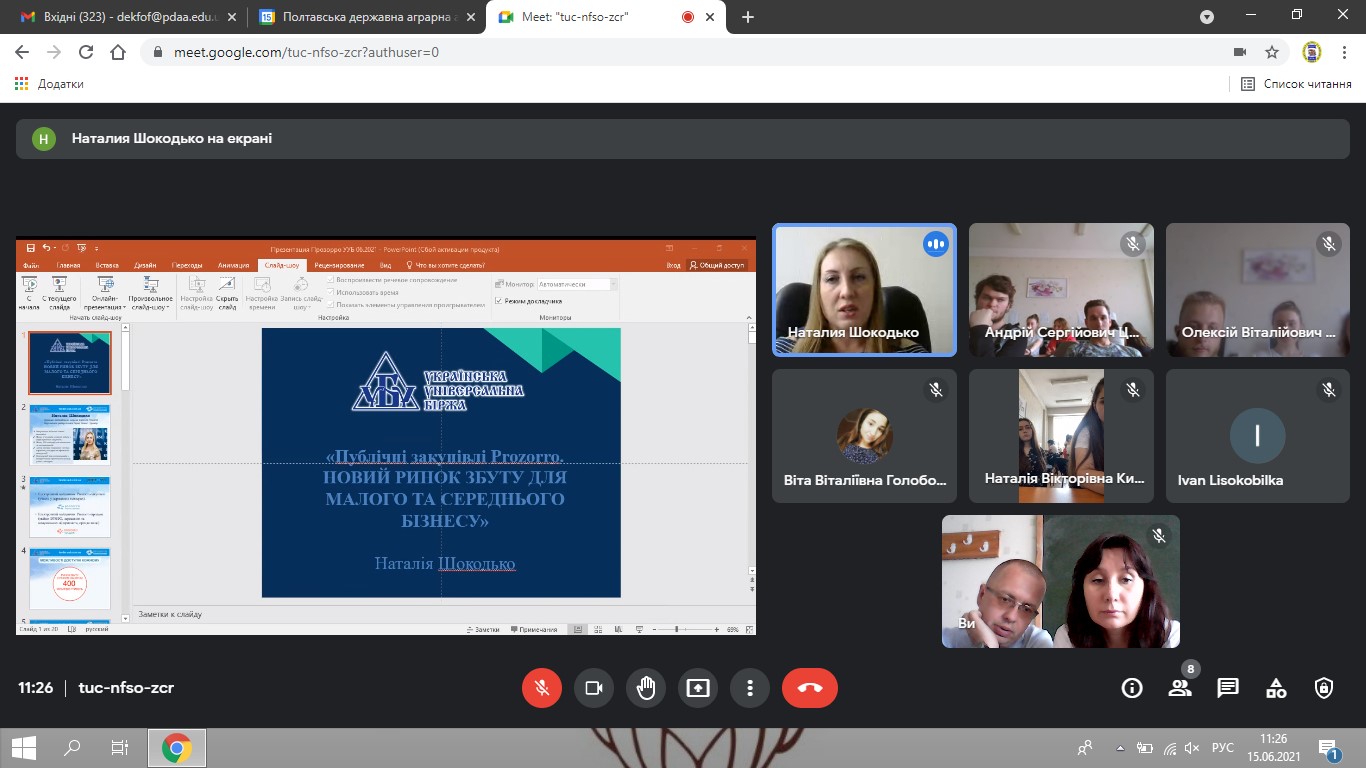This screenshot has height=768, width=1366.
Task: Click Chrome icon on the taskbar
Action: click(x=177, y=747)
